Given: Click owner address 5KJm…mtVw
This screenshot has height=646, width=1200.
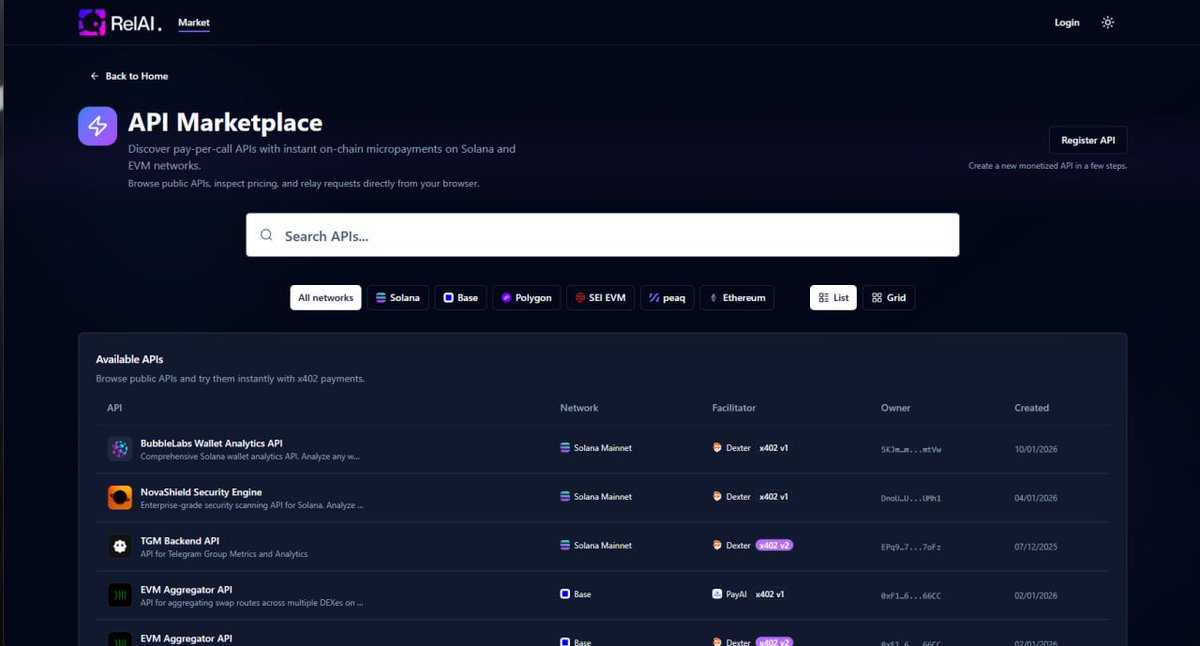Looking at the screenshot, I should [x=911, y=450].
